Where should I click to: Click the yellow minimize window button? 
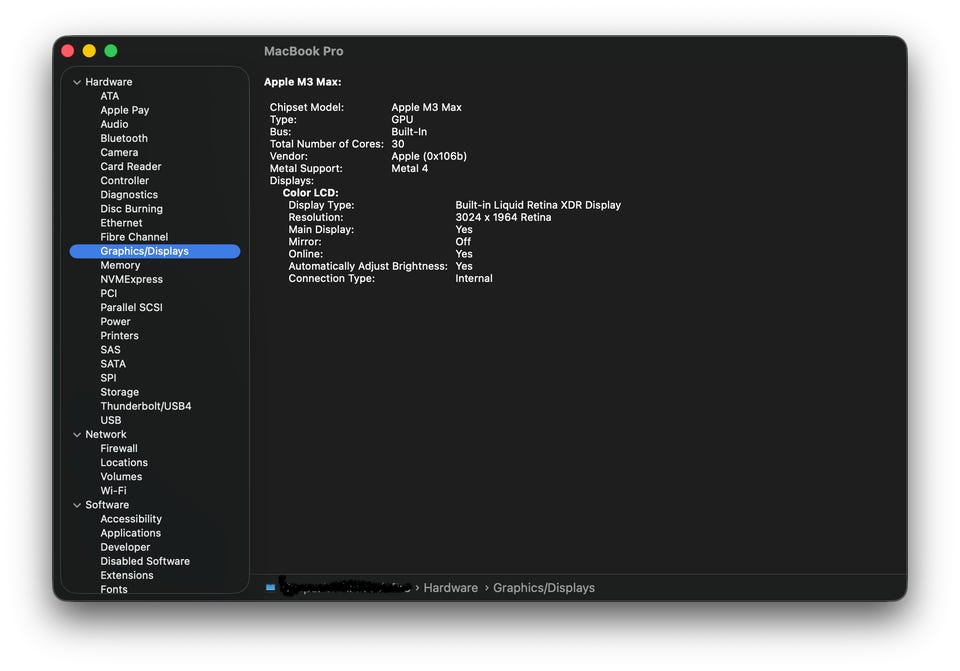pyautogui.click(x=89, y=51)
